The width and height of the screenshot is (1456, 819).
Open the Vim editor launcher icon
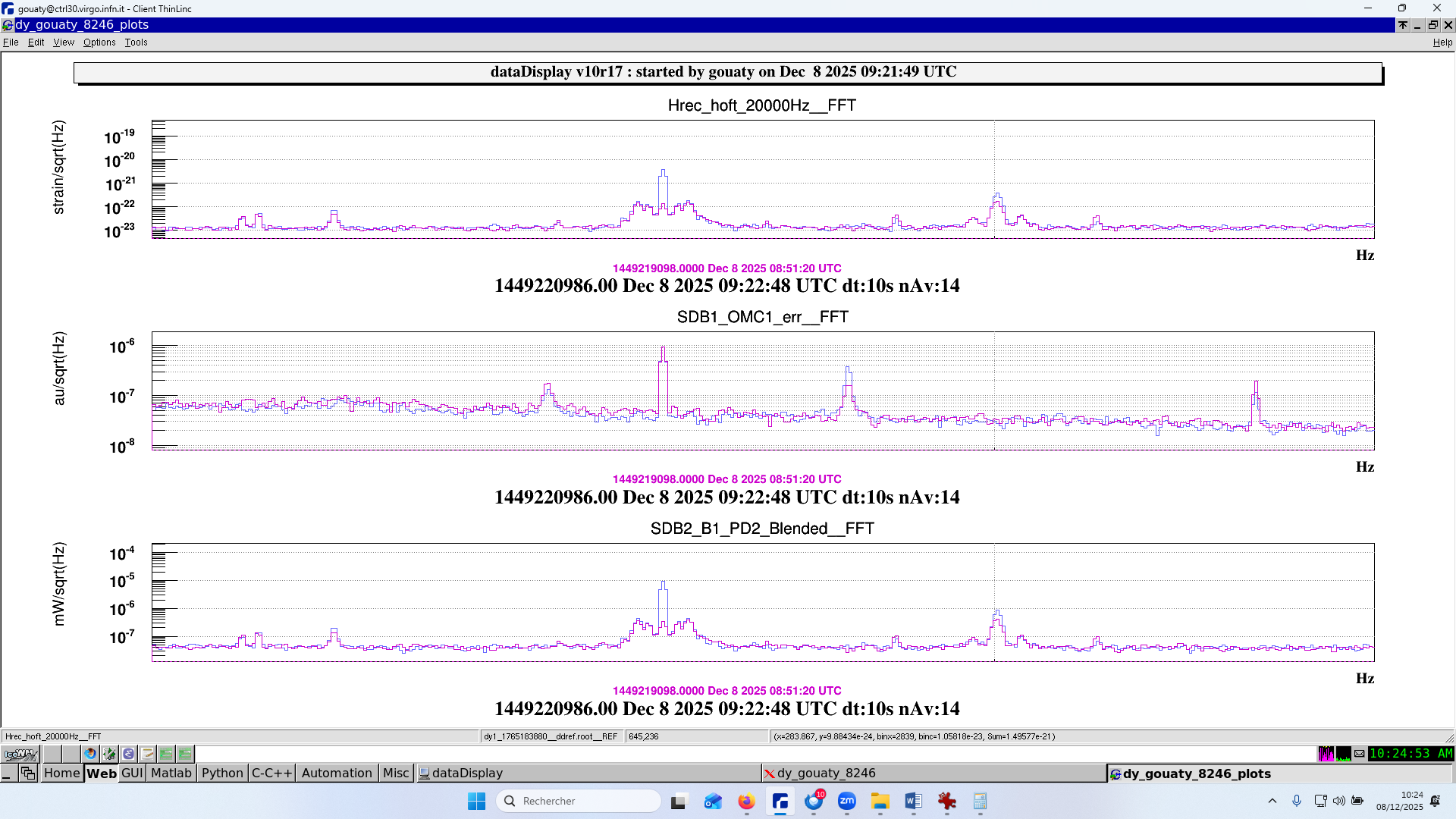click(x=109, y=754)
